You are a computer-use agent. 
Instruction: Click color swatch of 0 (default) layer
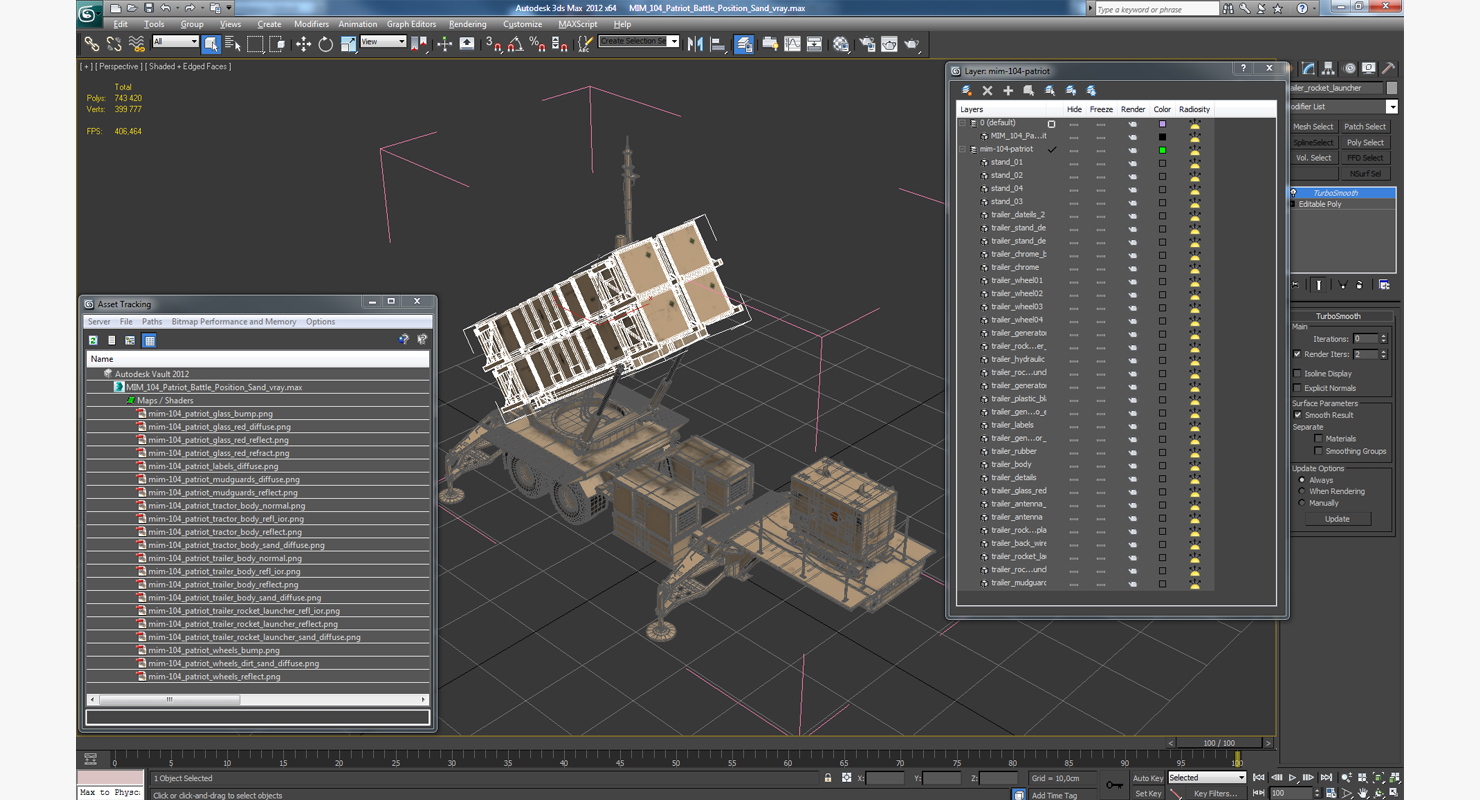pos(1162,123)
